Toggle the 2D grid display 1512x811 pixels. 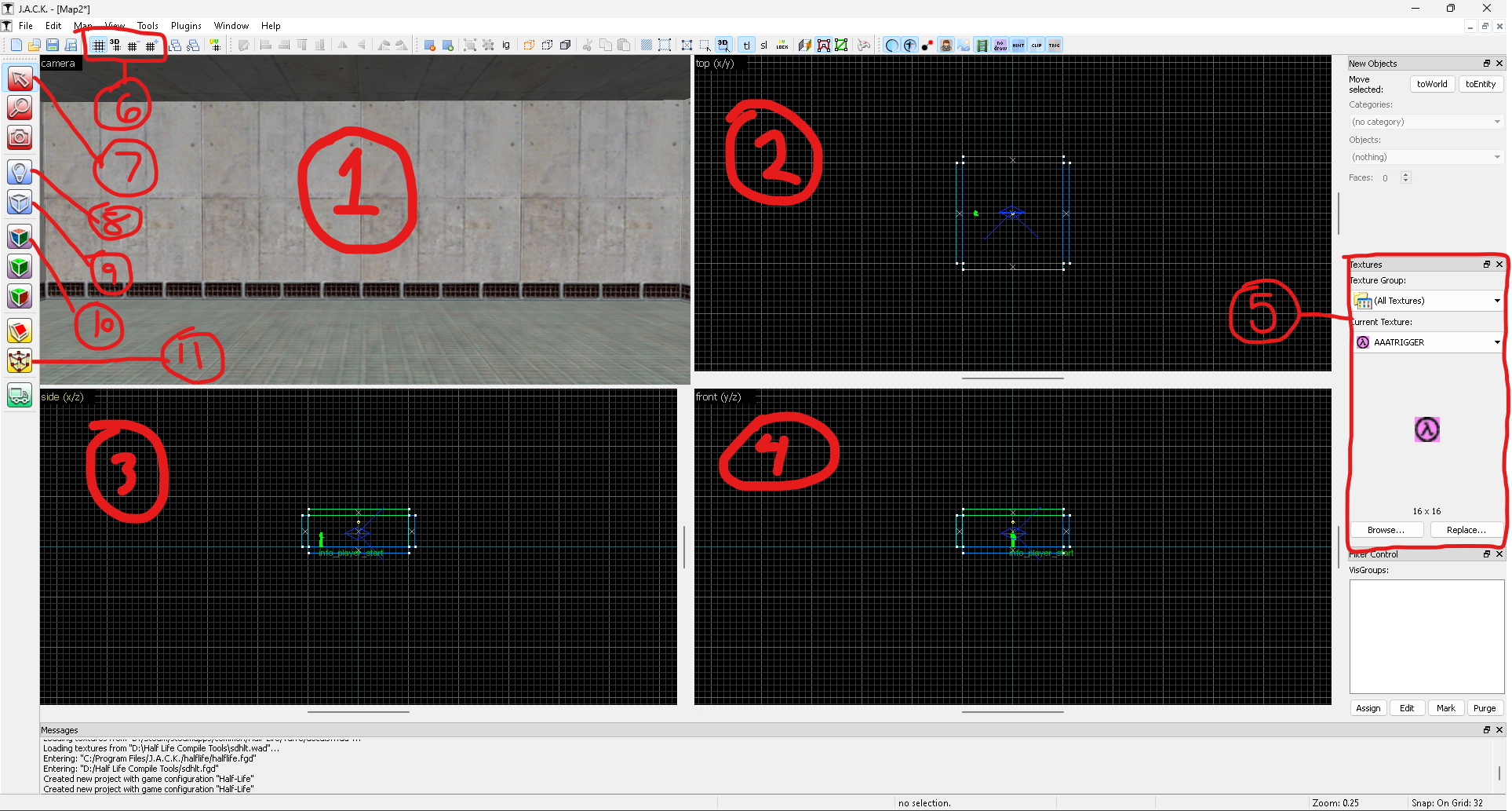[x=98, y=45]
